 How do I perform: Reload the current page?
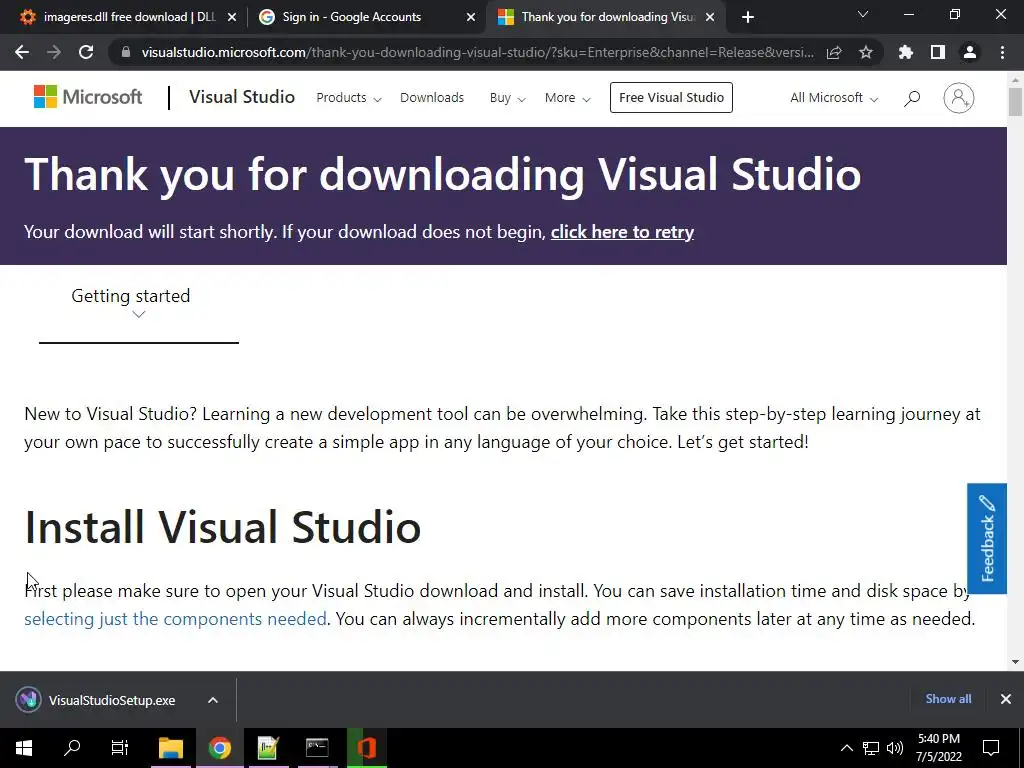coord(86,52)
